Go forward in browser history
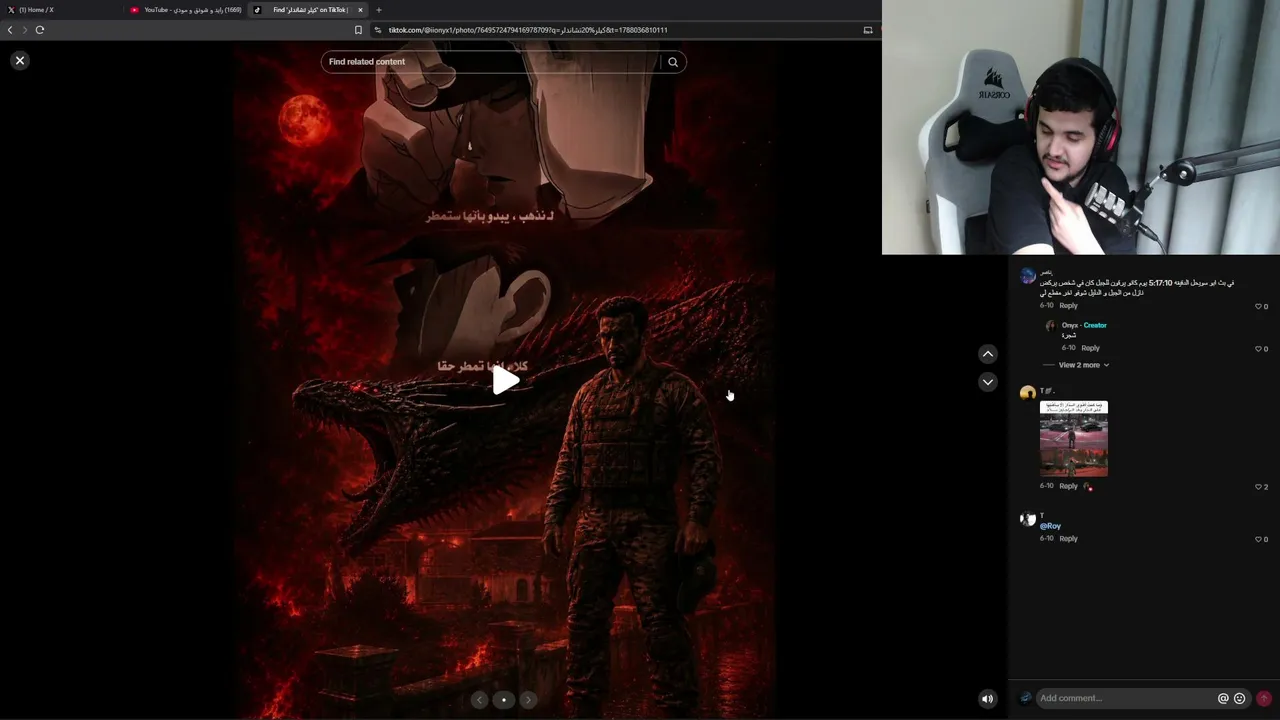 click(x=25, y=30)
